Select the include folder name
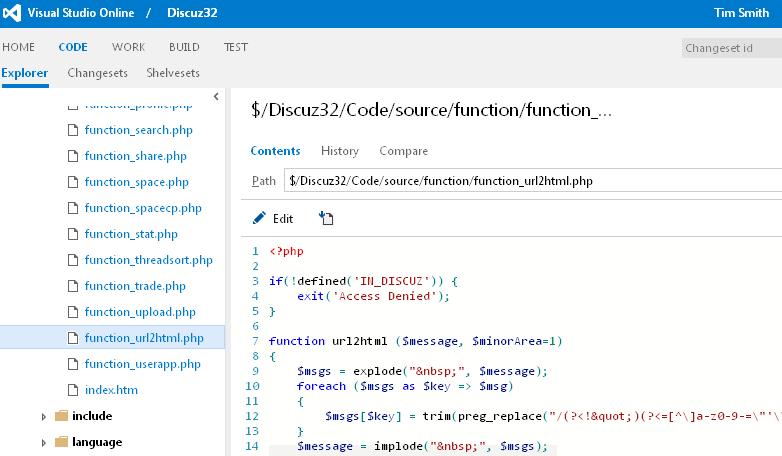 92,416
